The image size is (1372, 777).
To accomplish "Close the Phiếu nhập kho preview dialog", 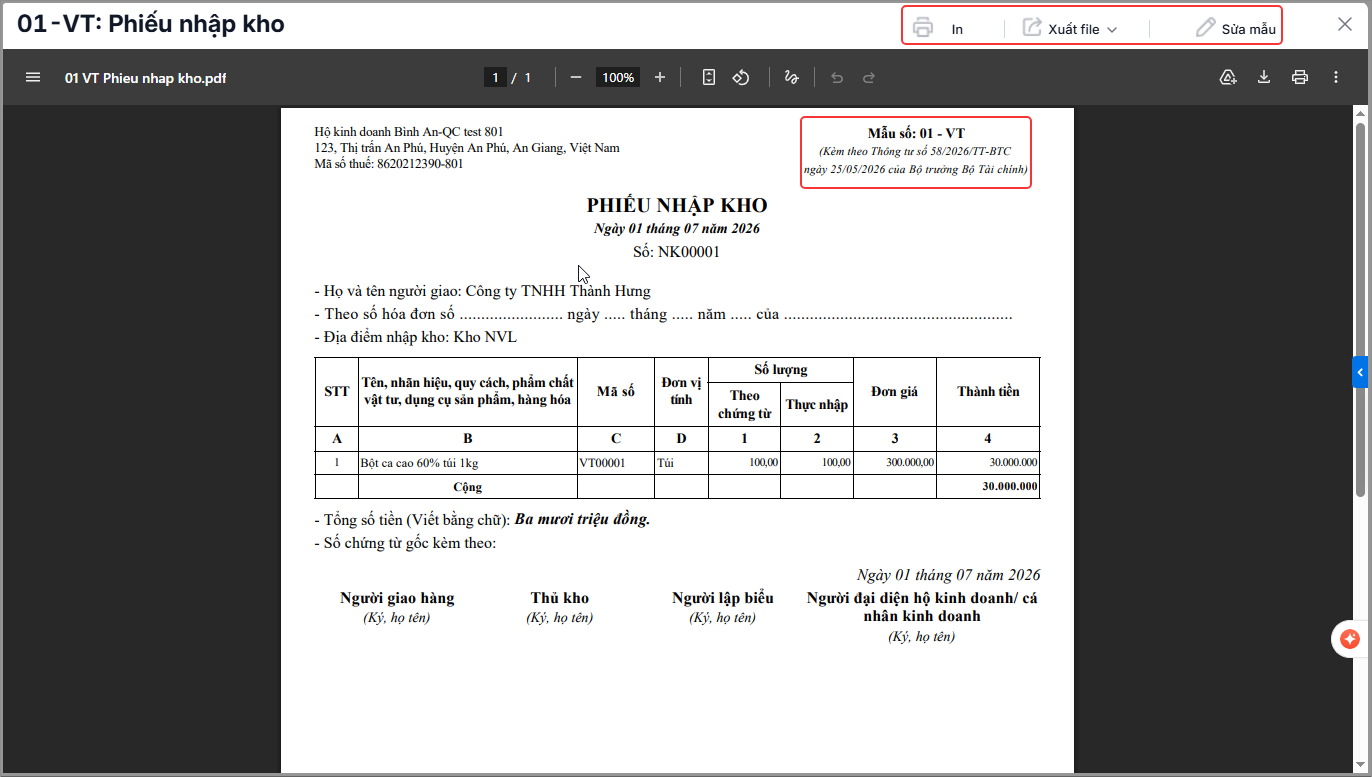I will (x=1346, y=26).
